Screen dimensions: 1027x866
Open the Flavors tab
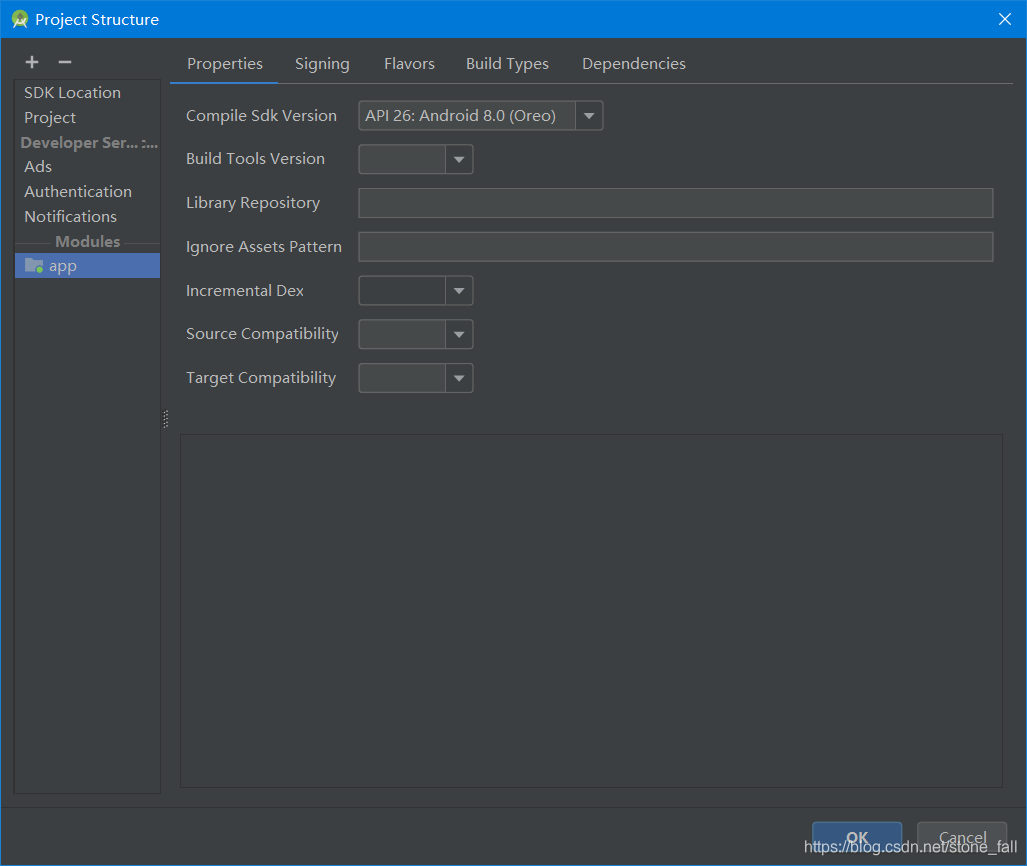coord(409,63)
